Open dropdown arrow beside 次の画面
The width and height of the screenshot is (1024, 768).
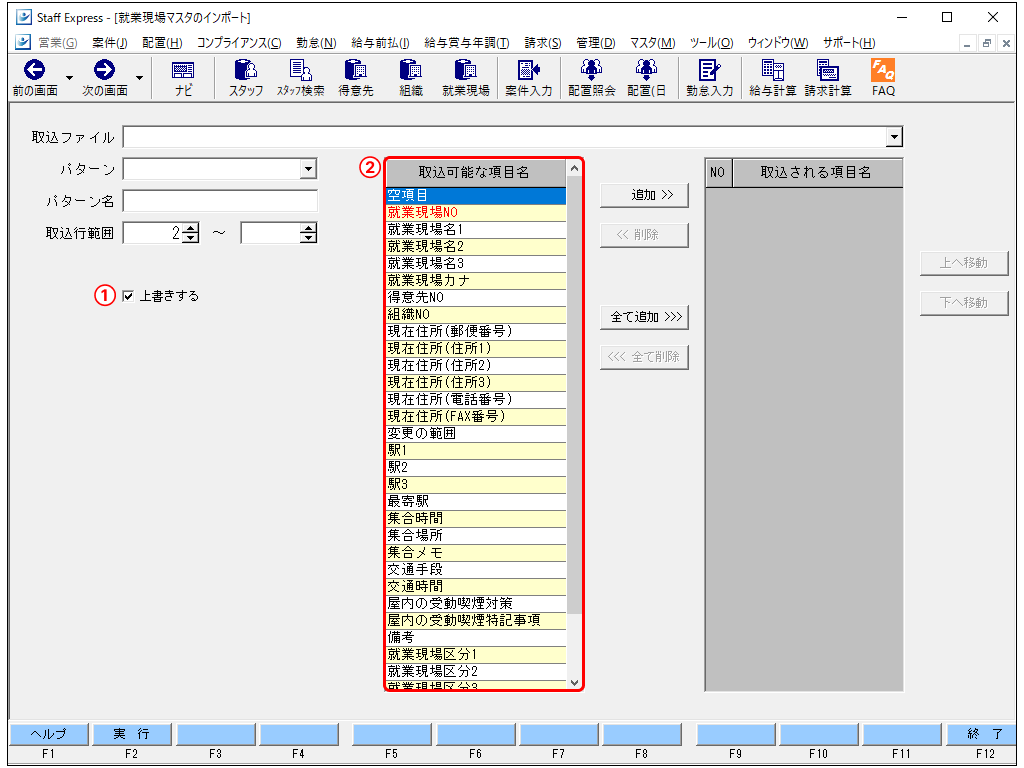(x=139, y=78)
